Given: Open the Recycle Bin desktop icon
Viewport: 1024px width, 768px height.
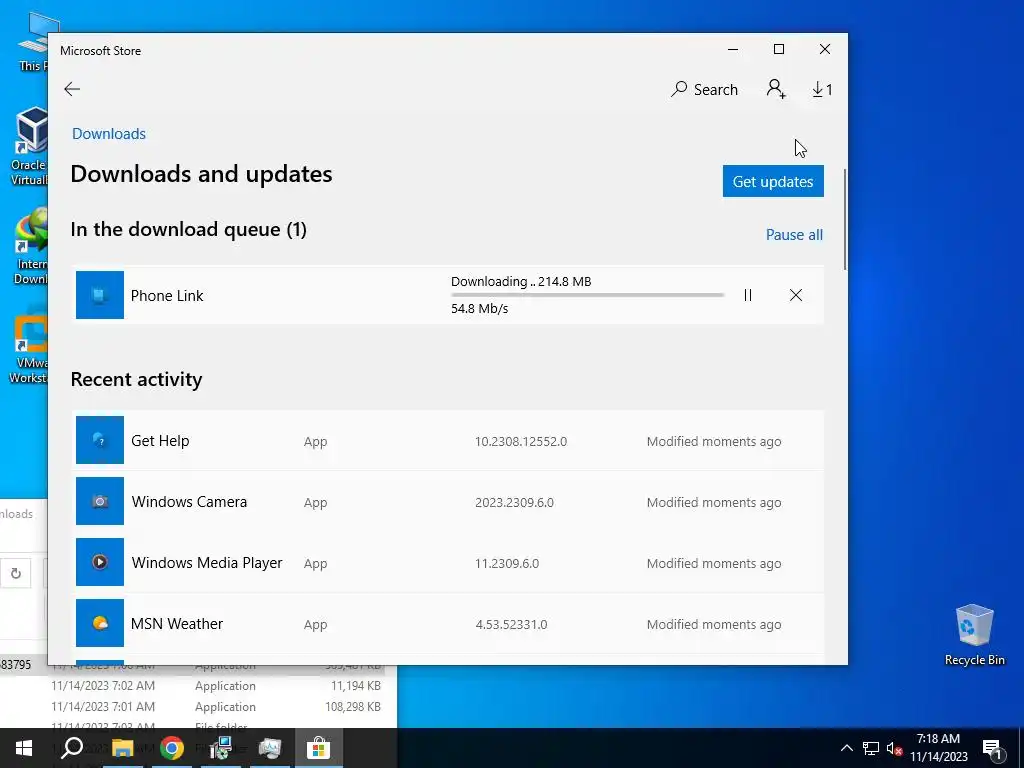Looking at the screenshot, I should 974,634.
